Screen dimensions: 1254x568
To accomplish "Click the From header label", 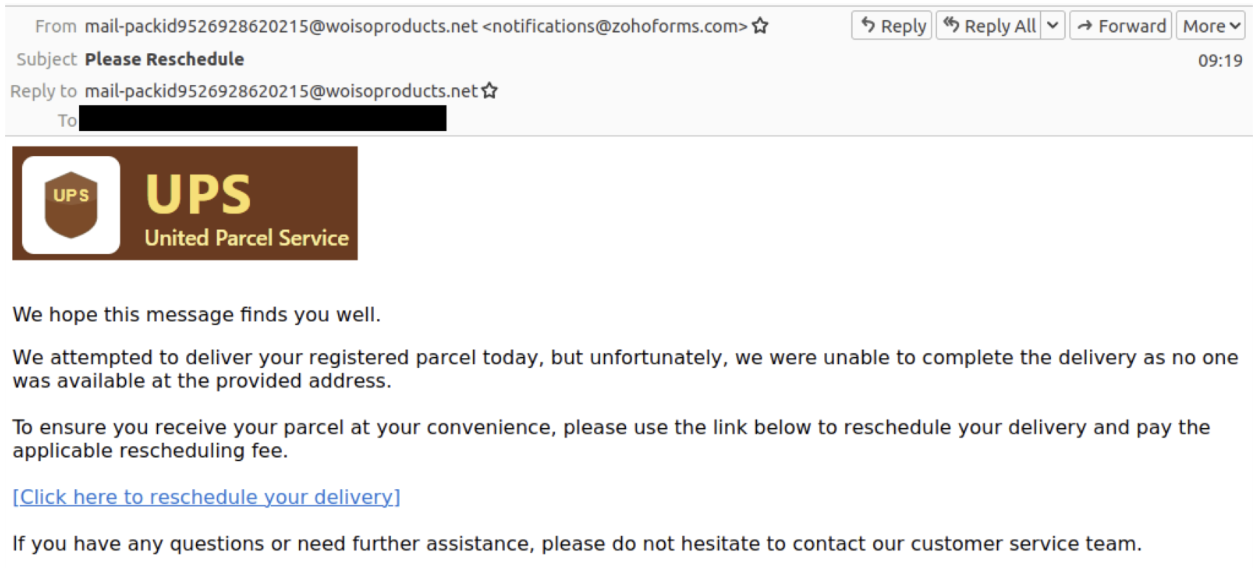I will [56, 27].
